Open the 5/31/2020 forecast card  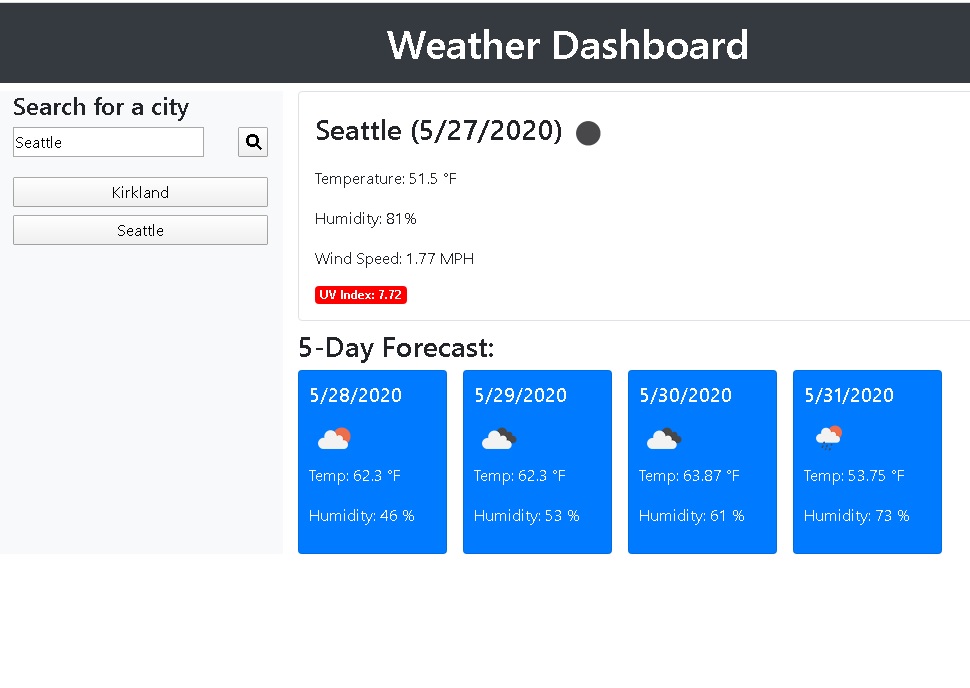point(867,461)
